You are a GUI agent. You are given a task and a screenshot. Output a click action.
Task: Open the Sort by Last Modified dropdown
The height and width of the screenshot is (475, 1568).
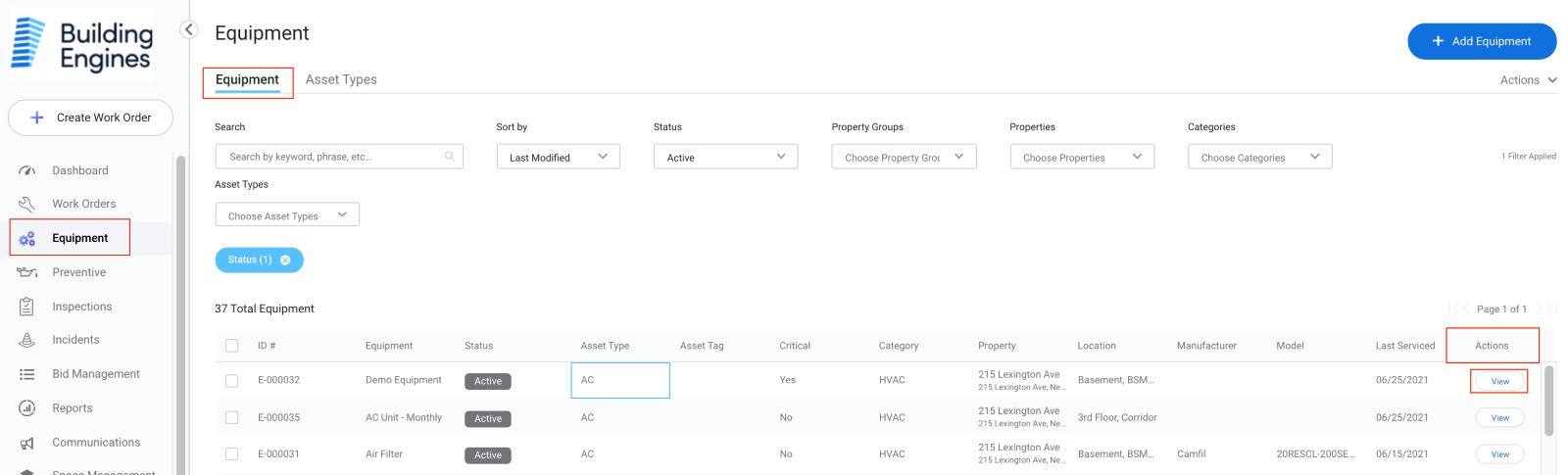[x=558, y=157]
